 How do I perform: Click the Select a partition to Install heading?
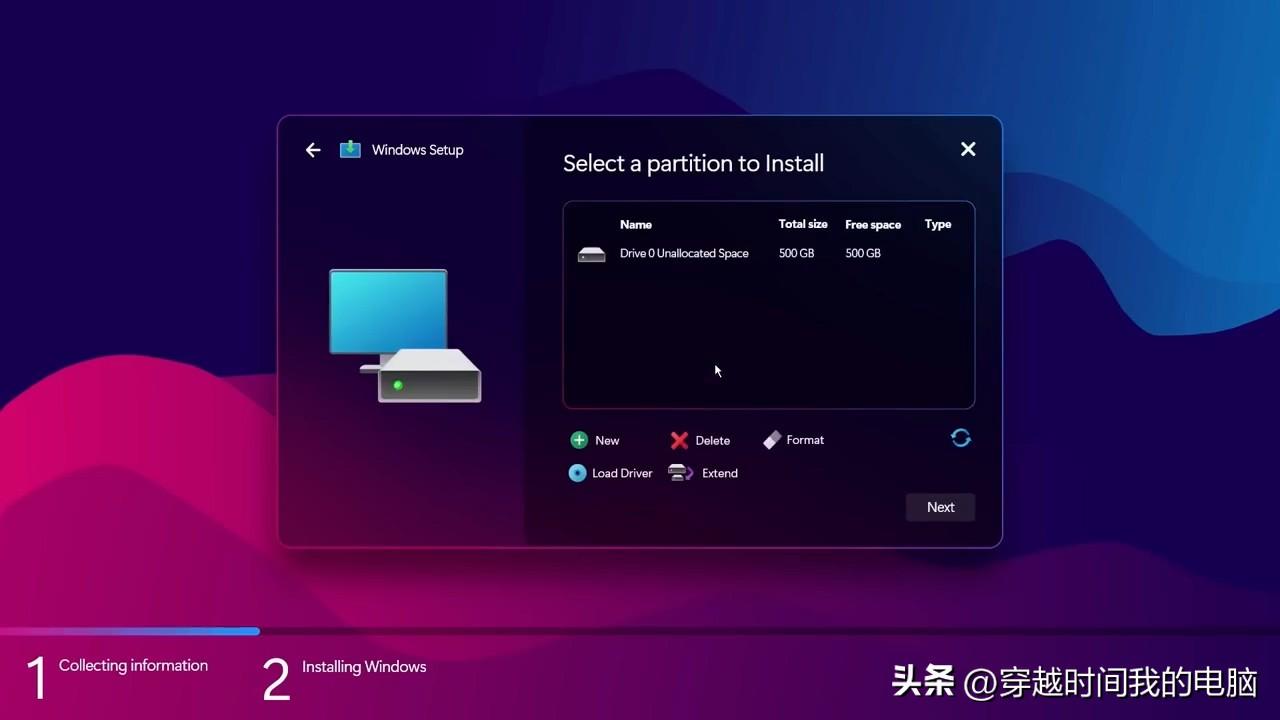(x=693, y=164)
